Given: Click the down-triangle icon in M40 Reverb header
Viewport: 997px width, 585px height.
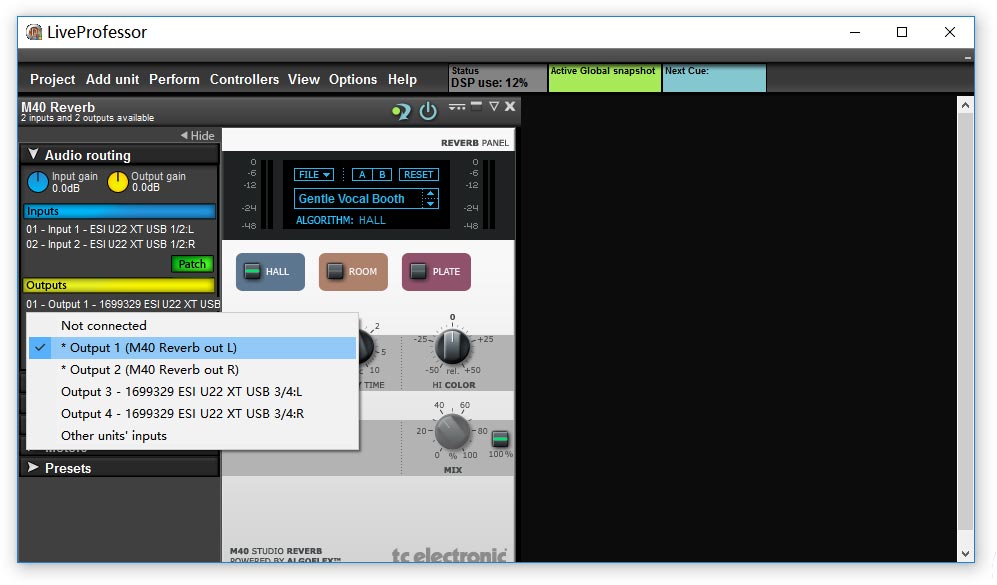Looking at the screenshot, I should (x=493, y=106).
